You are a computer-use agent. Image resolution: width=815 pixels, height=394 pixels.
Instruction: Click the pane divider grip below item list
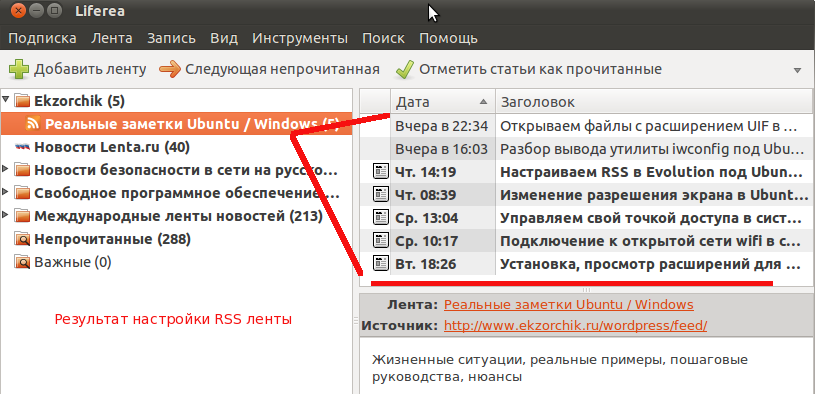pos(586,290)
